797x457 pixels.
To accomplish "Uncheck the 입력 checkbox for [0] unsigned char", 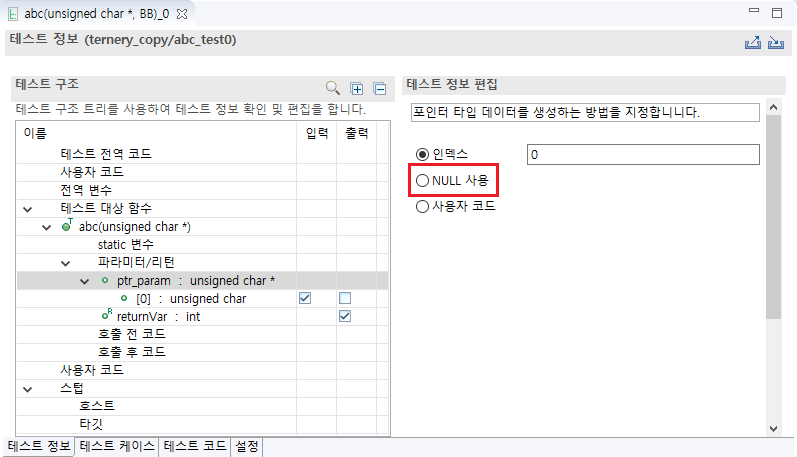I will pyautogui.click(x=305, y=299).
